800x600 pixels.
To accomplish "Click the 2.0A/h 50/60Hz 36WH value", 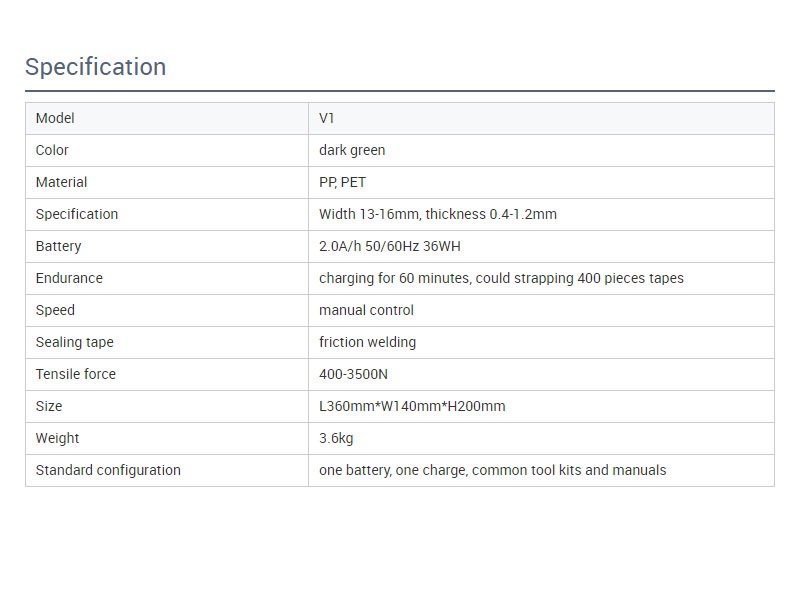I will (390, 246).
